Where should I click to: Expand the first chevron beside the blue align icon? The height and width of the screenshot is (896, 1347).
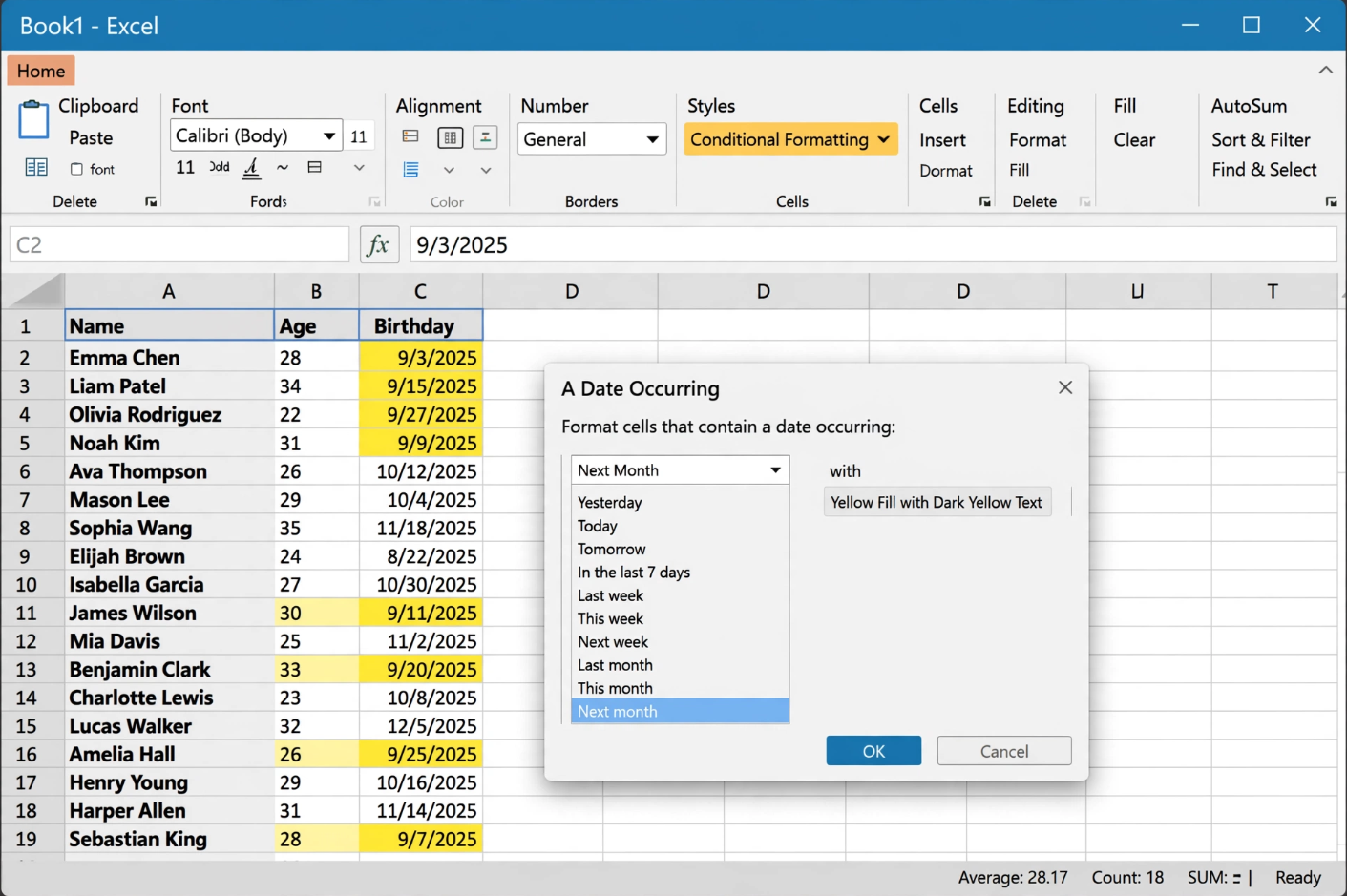(x=449, y=171)
